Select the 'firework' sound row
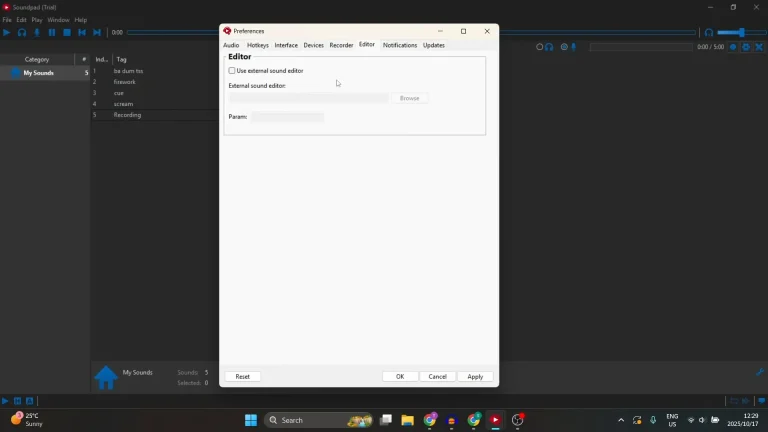The image size is (768, 432). coord(155,82)
